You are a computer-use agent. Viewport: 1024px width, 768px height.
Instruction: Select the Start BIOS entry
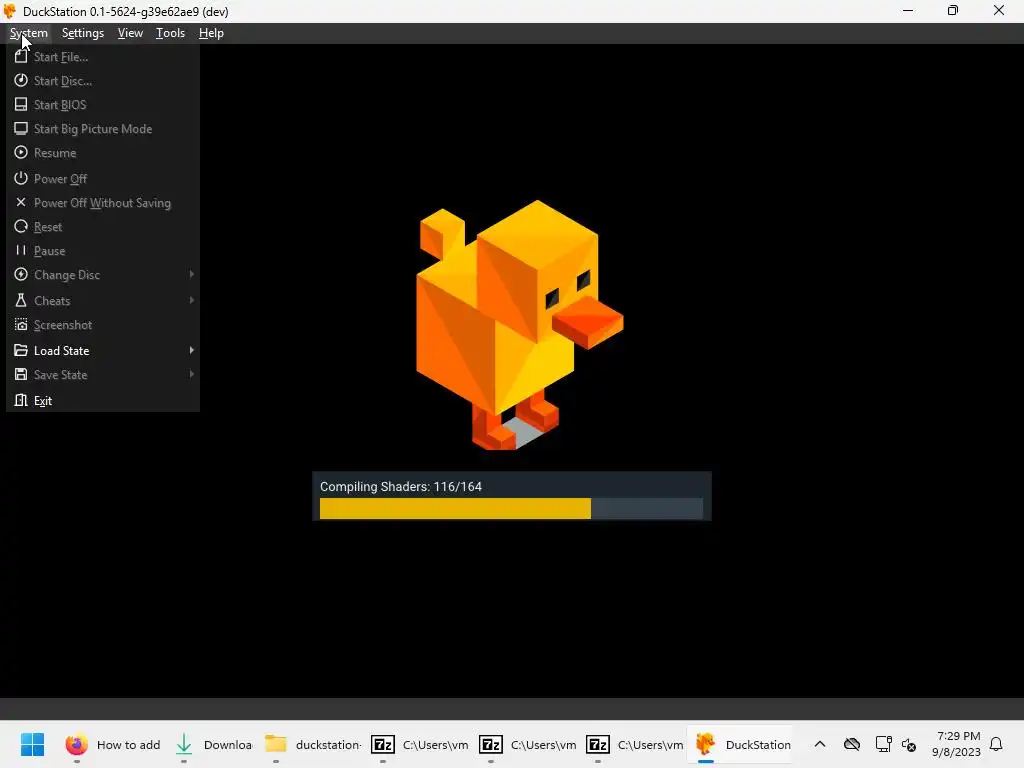[x=103, y=104]
